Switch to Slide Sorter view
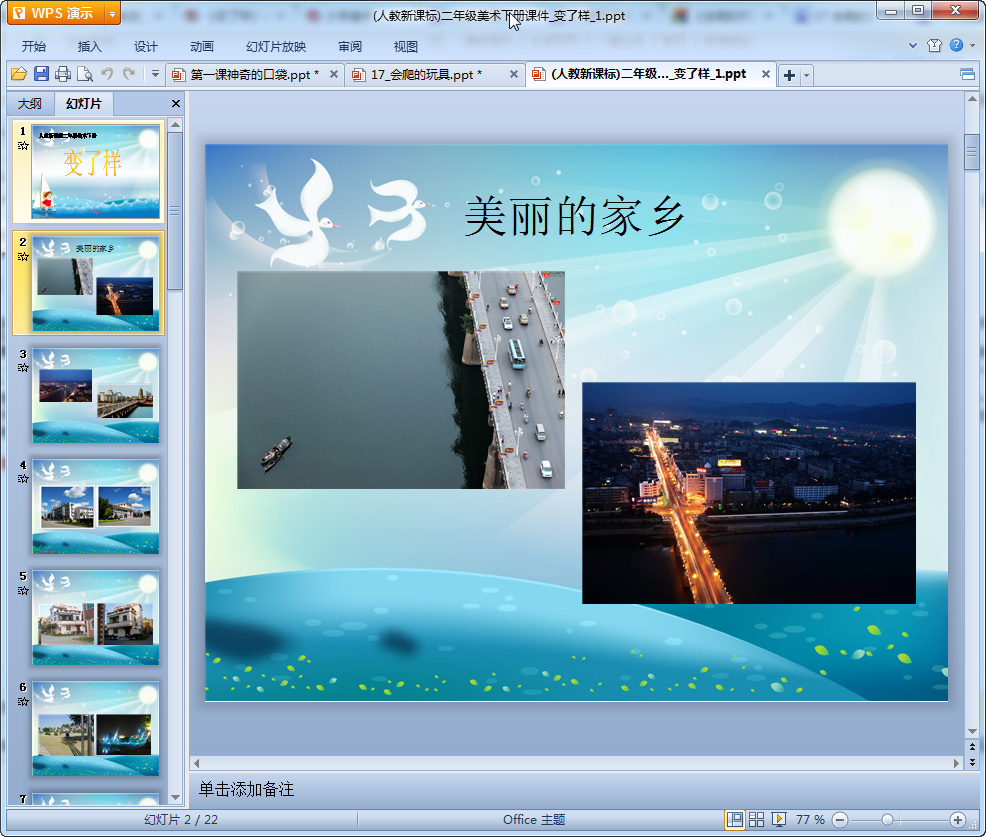The width and height of the screenshot is (986, 837). click(757, 820)
